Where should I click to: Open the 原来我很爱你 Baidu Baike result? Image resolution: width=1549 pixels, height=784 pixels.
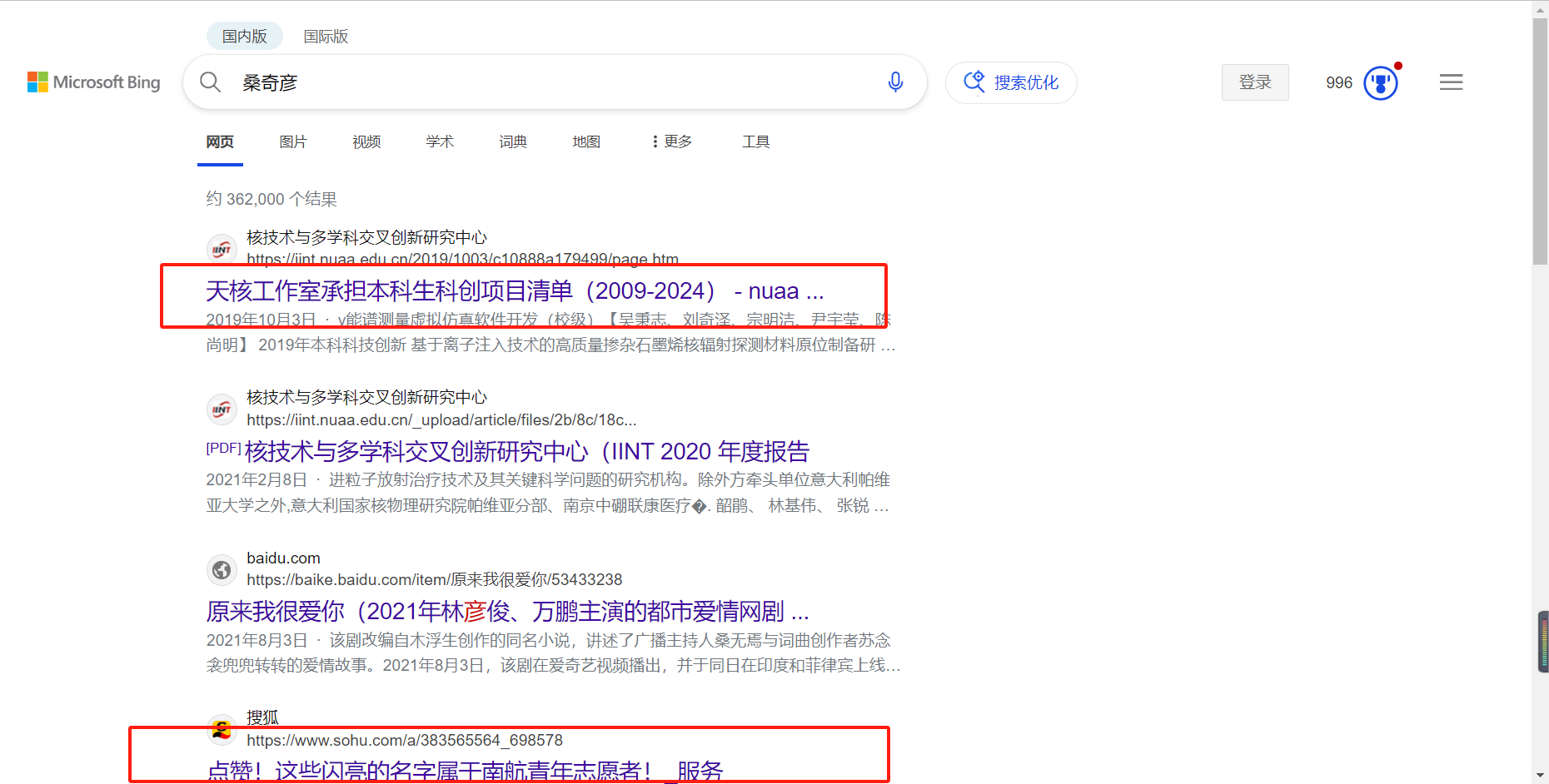[508, 612]
